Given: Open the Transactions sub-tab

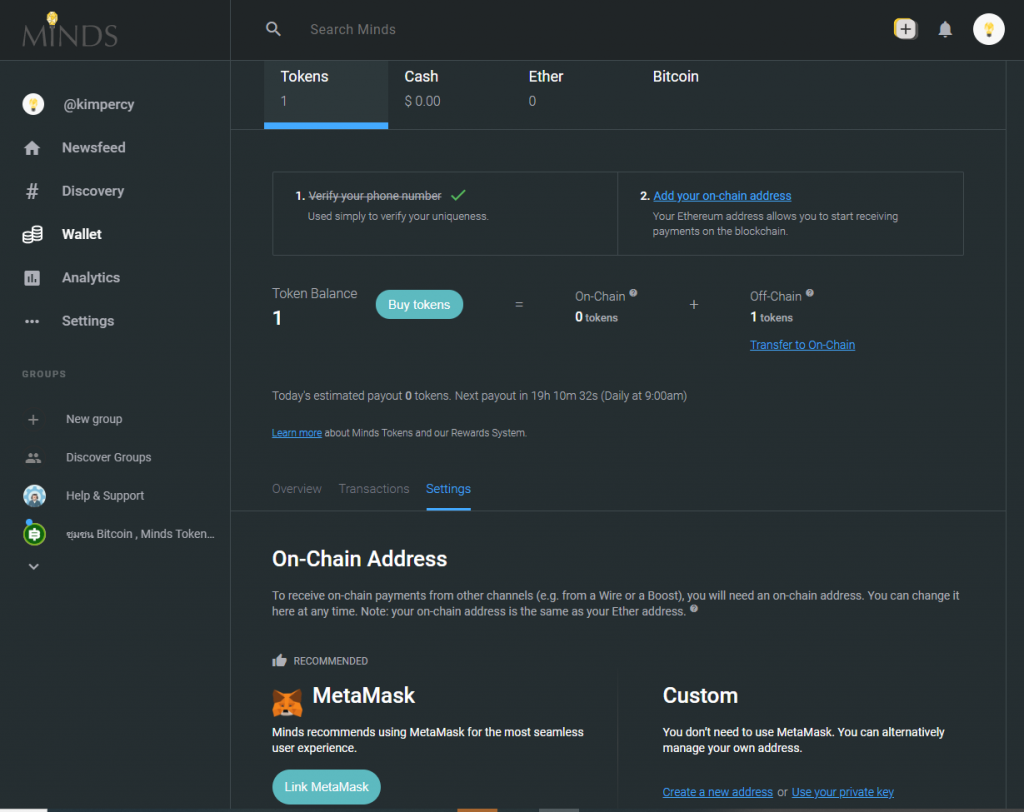Looking at the screenshot, I should [x=374, y=489].
